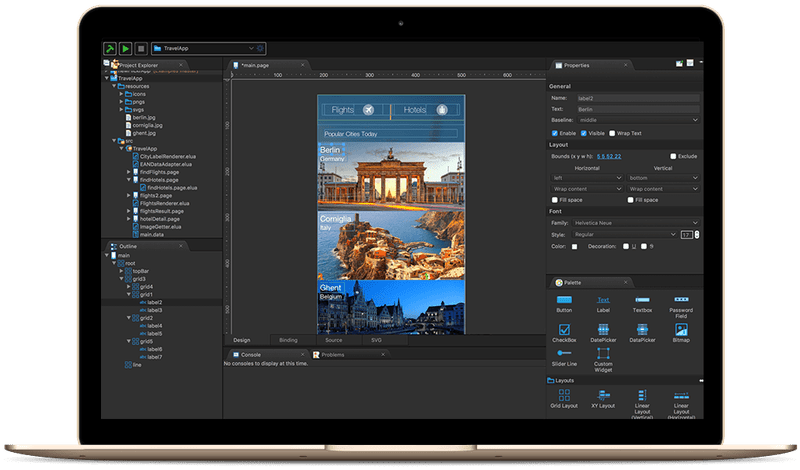The height and width of the screenshot is (470, 800).
Task: Click the Stop square toolbar button
Action: (x=141, y=48)
